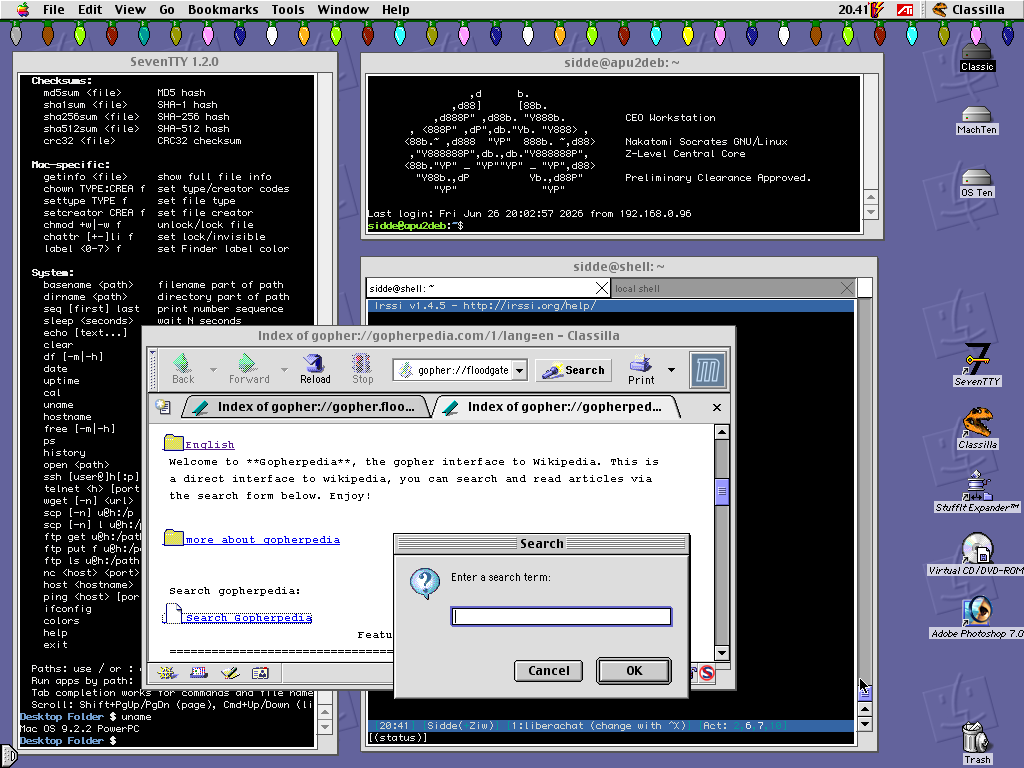Click the Address Book icon in component bar
Viewport: 1024px width, 768px height.
click(260, 673)
